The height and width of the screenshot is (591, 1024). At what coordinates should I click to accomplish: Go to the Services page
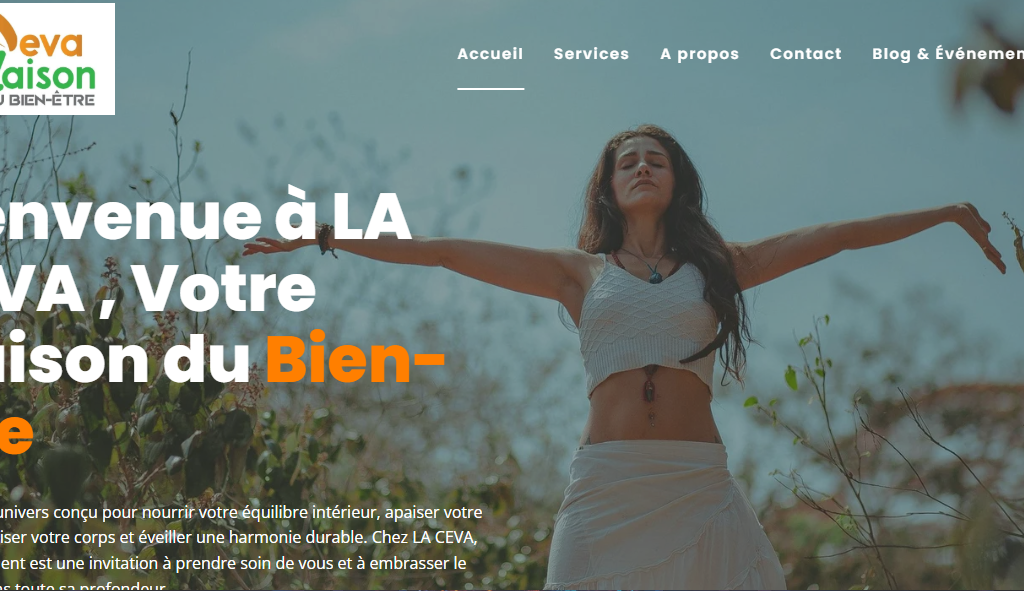[591, 54]
